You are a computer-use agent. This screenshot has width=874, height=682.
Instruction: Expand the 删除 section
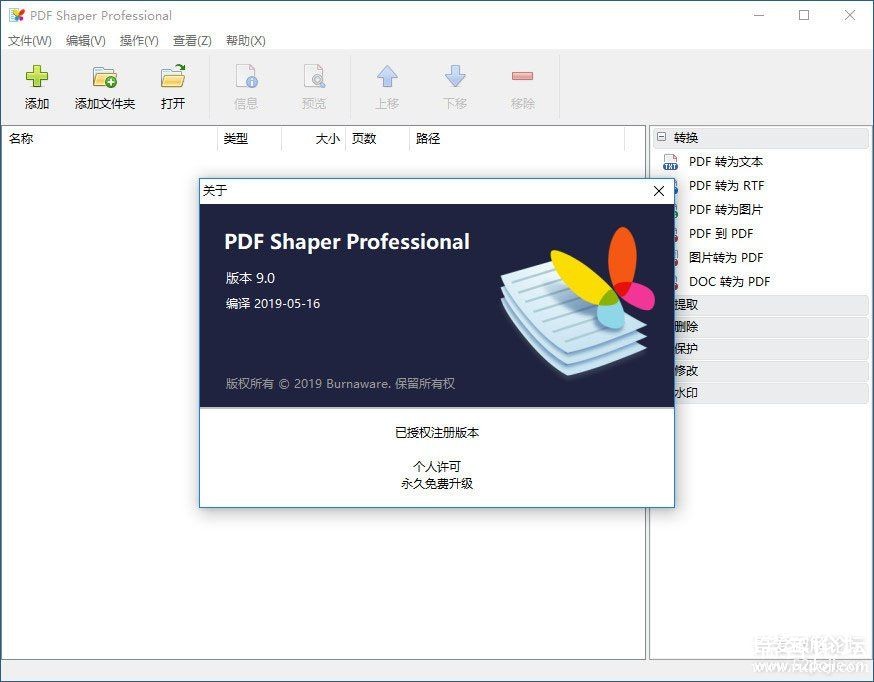point(771,327)
